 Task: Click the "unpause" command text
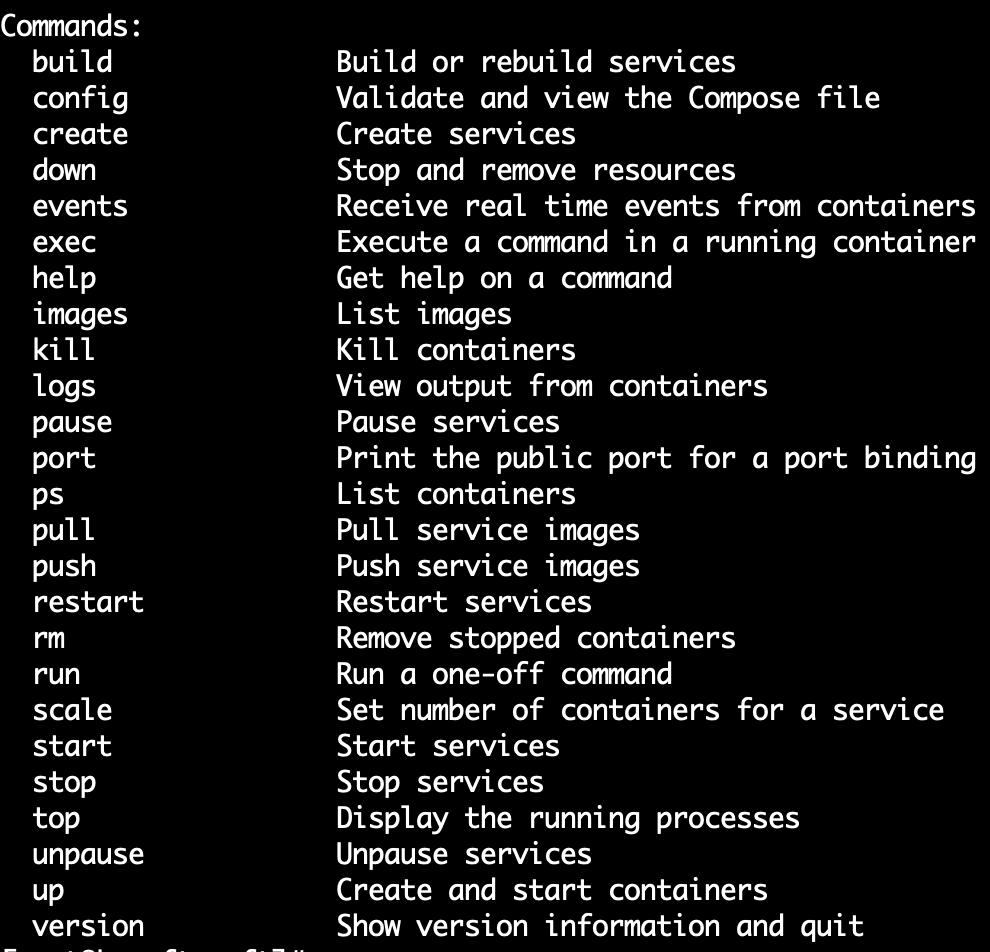point(88,854)
